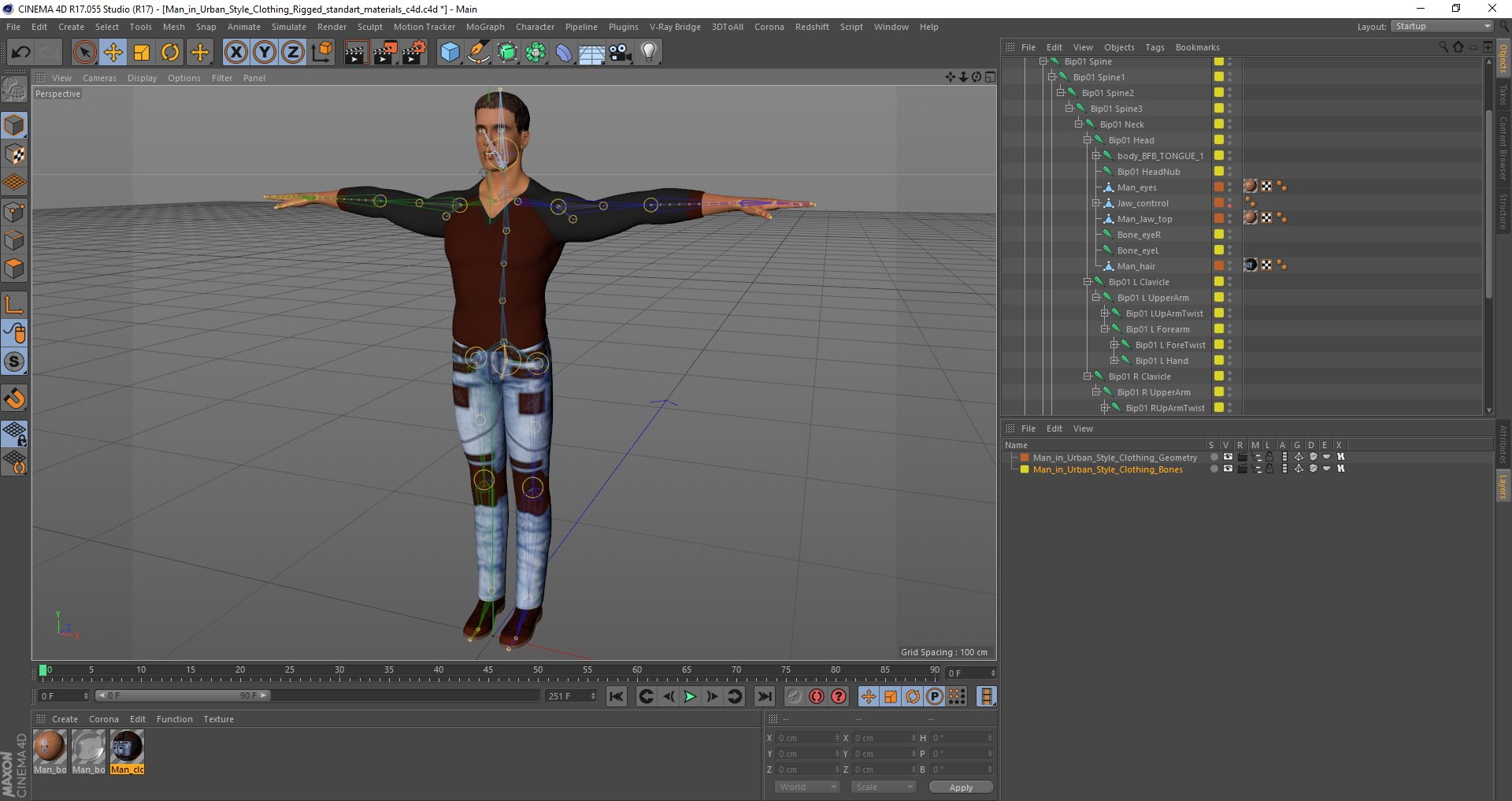Add a floor environment object
The height and width of the screenshot is (801, 1512).
(591, 53)
